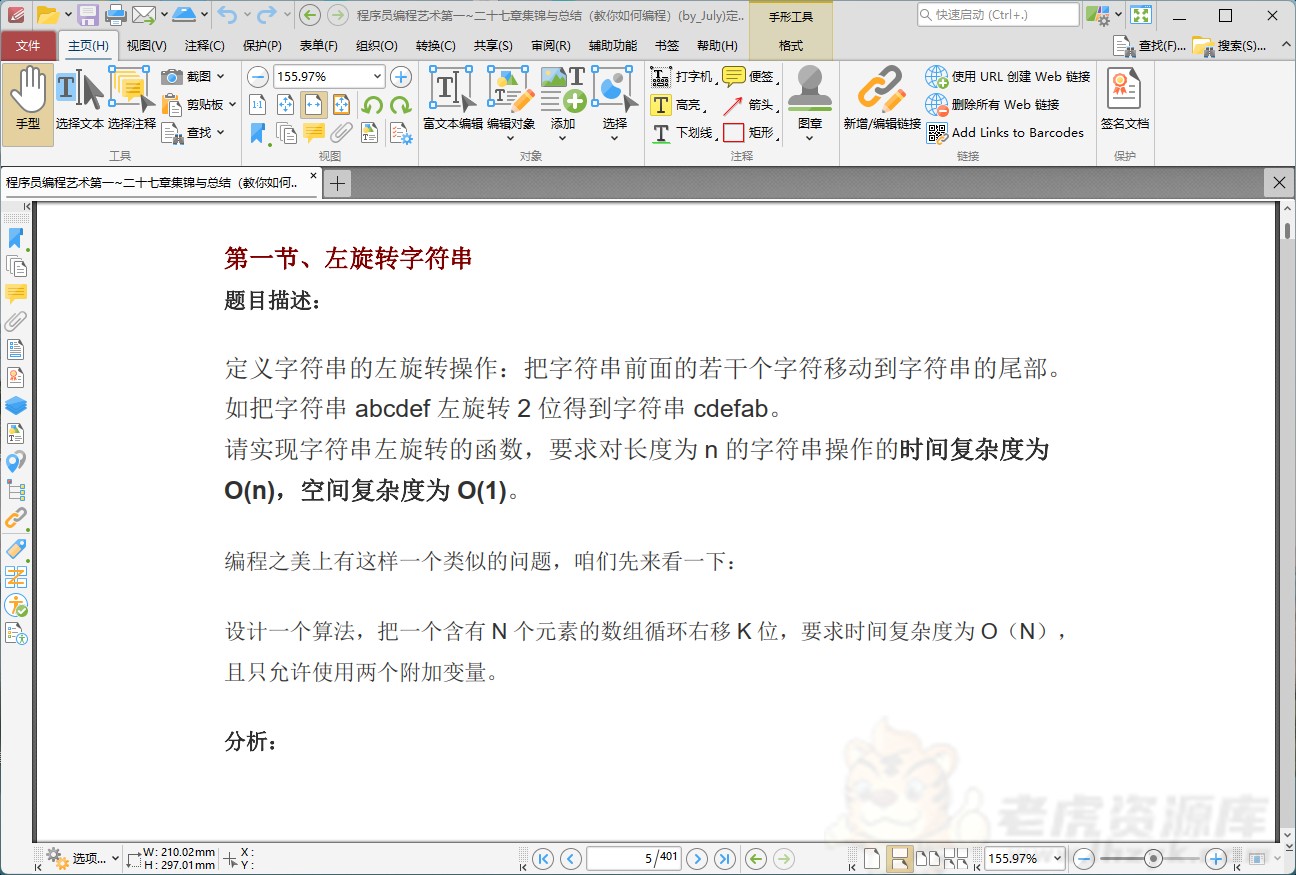Select the 打字机 typewriter tool
This screenshot has height=875, width=1296.
[681, 77]
